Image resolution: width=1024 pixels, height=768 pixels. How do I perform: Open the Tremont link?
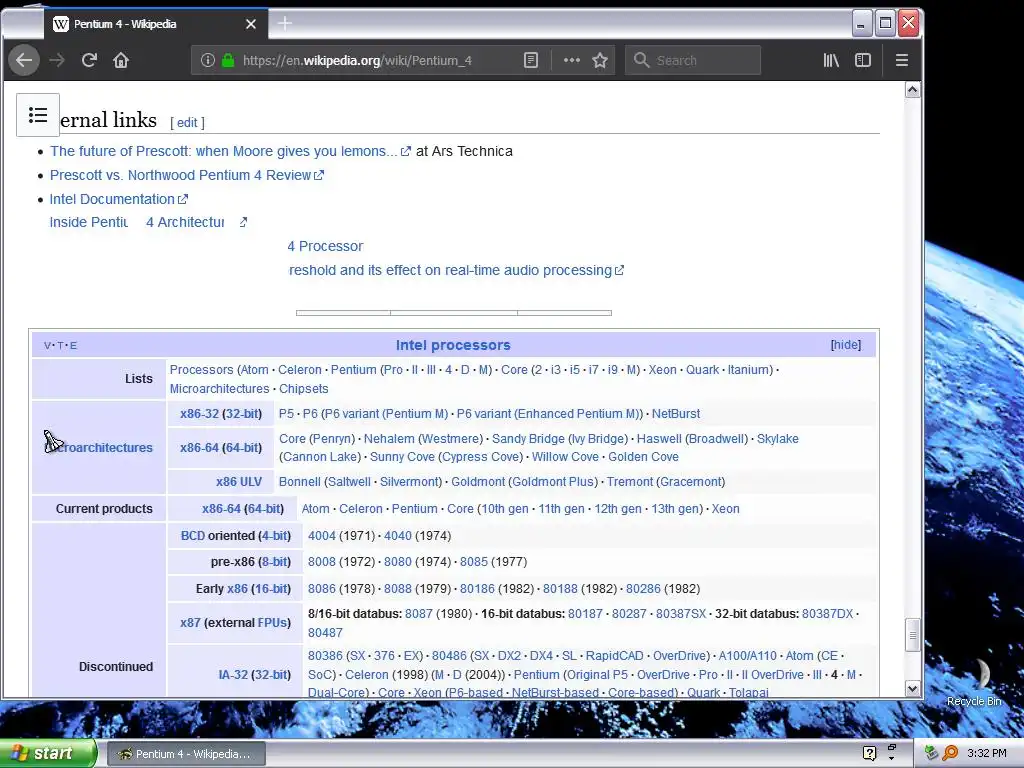[630, 482]
